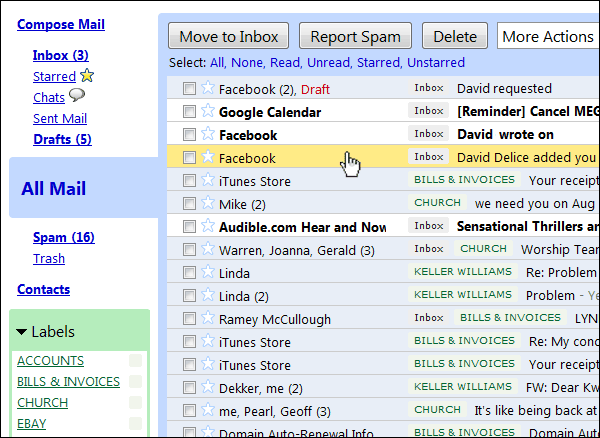Screen dimensions: 600x438
Task: Click the yellow star icon beside Starred
Action: (87, 75)
